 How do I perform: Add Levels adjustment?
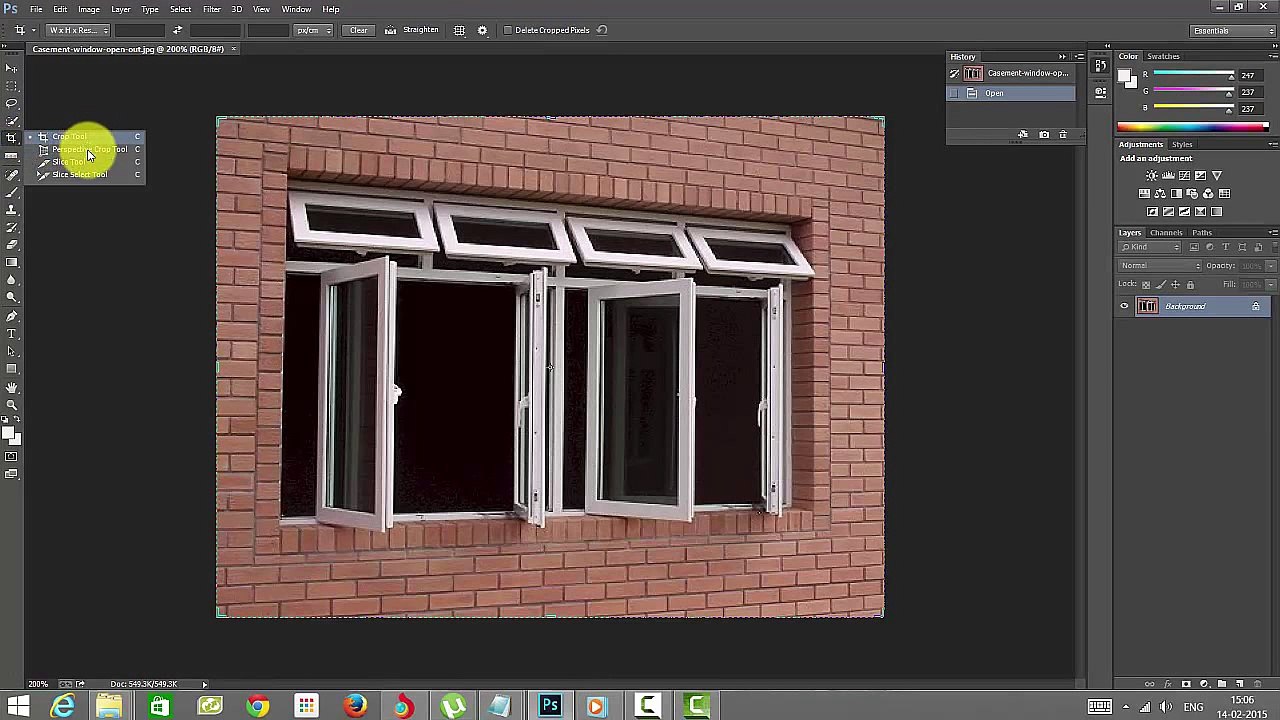(x=1168, y=176)
